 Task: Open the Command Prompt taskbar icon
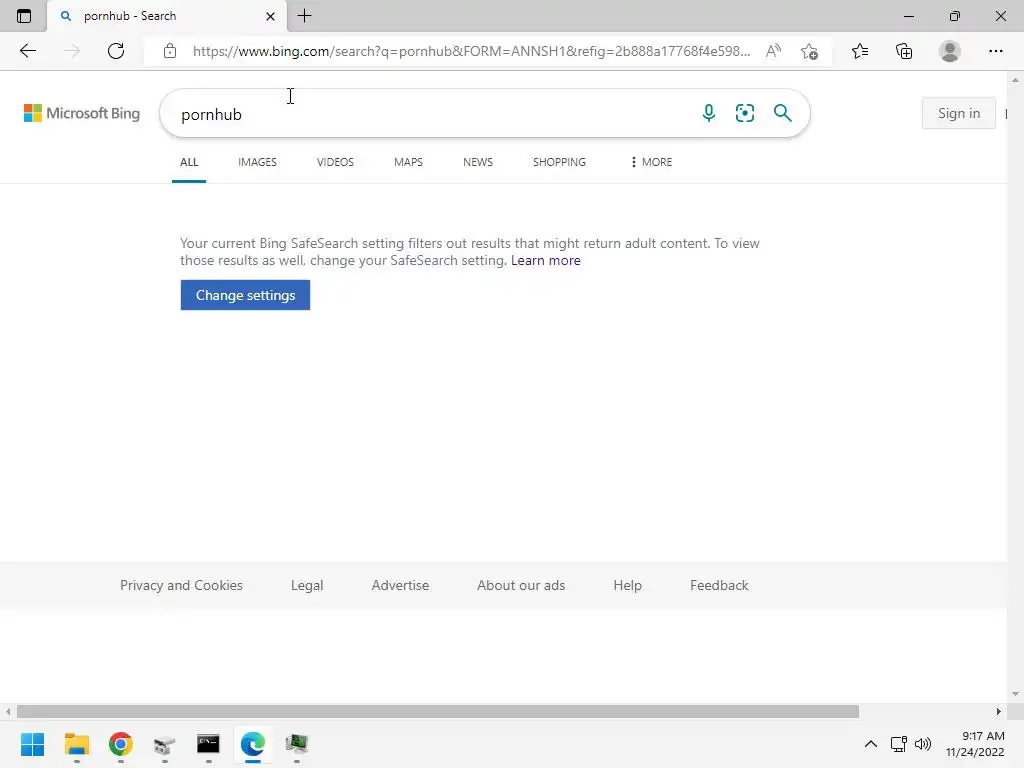[x=208, y=744]
